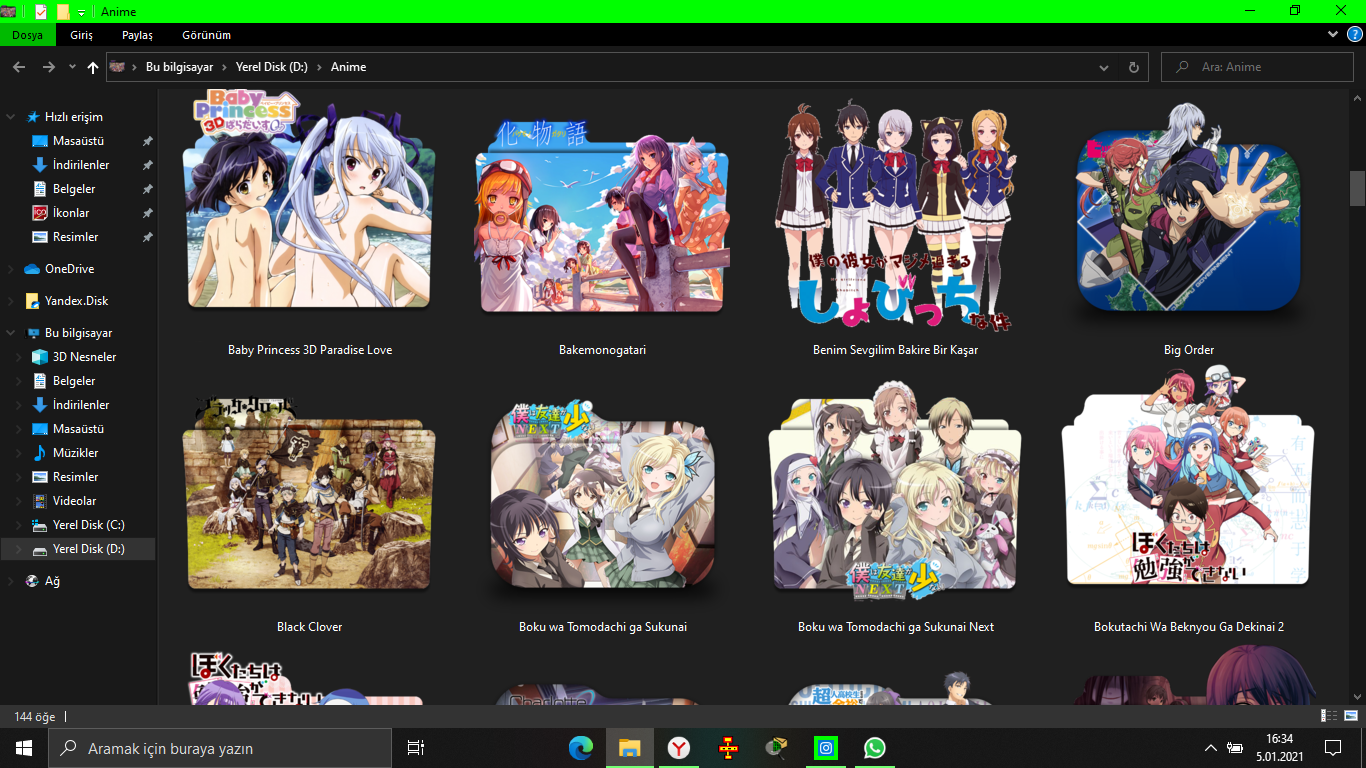
Task: Expand the Ağ network node
Action: click(x=11, y=581)
